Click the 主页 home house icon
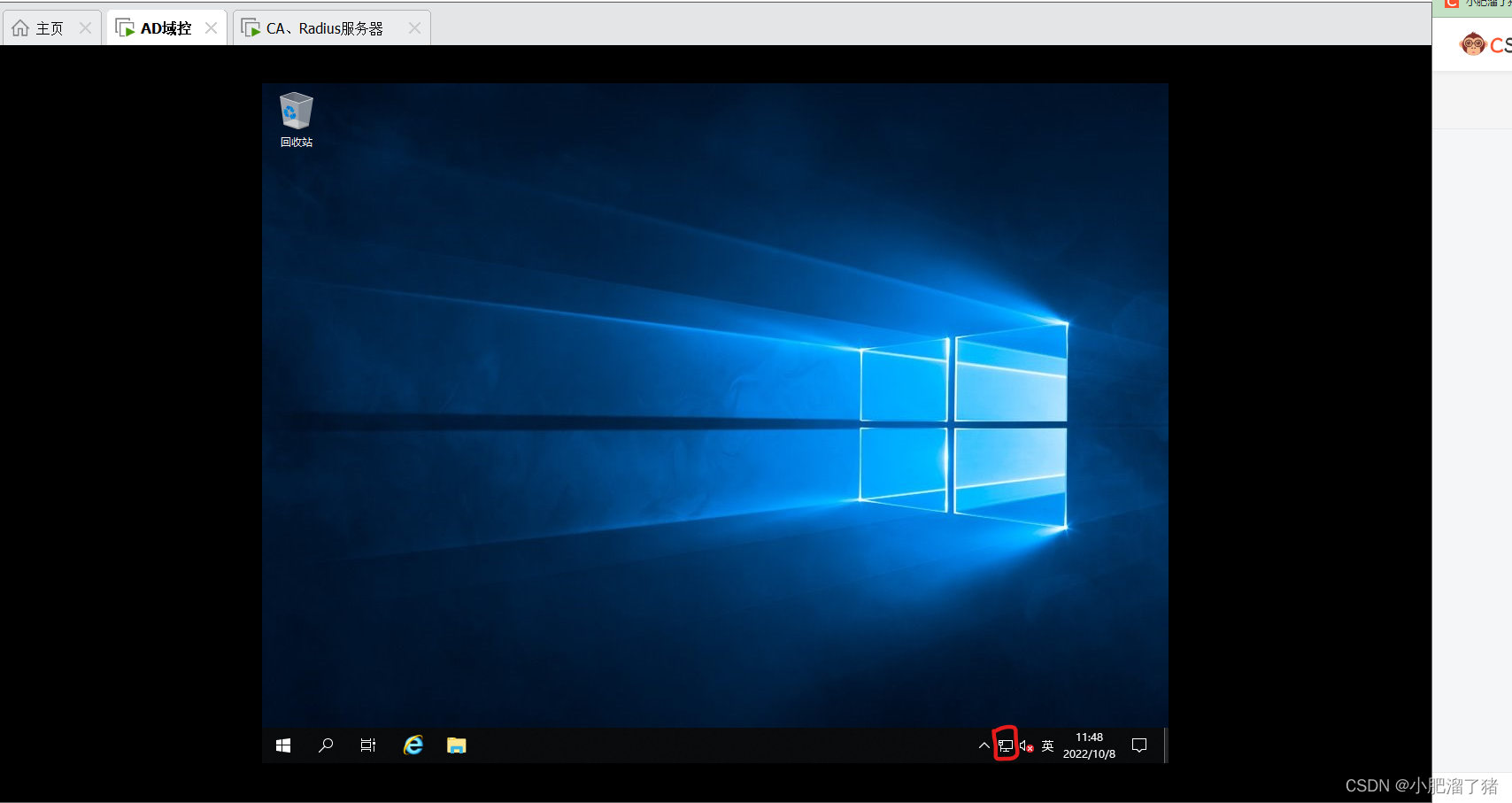The height and width of the screenshot is (803, 1512). pos(20,28)
